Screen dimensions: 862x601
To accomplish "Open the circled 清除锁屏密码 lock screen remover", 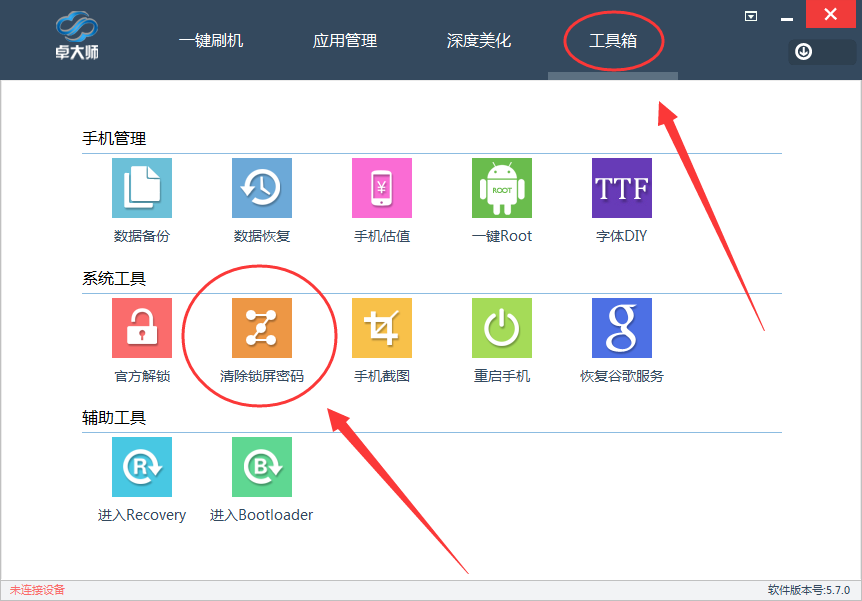I will tap(261, 327).
